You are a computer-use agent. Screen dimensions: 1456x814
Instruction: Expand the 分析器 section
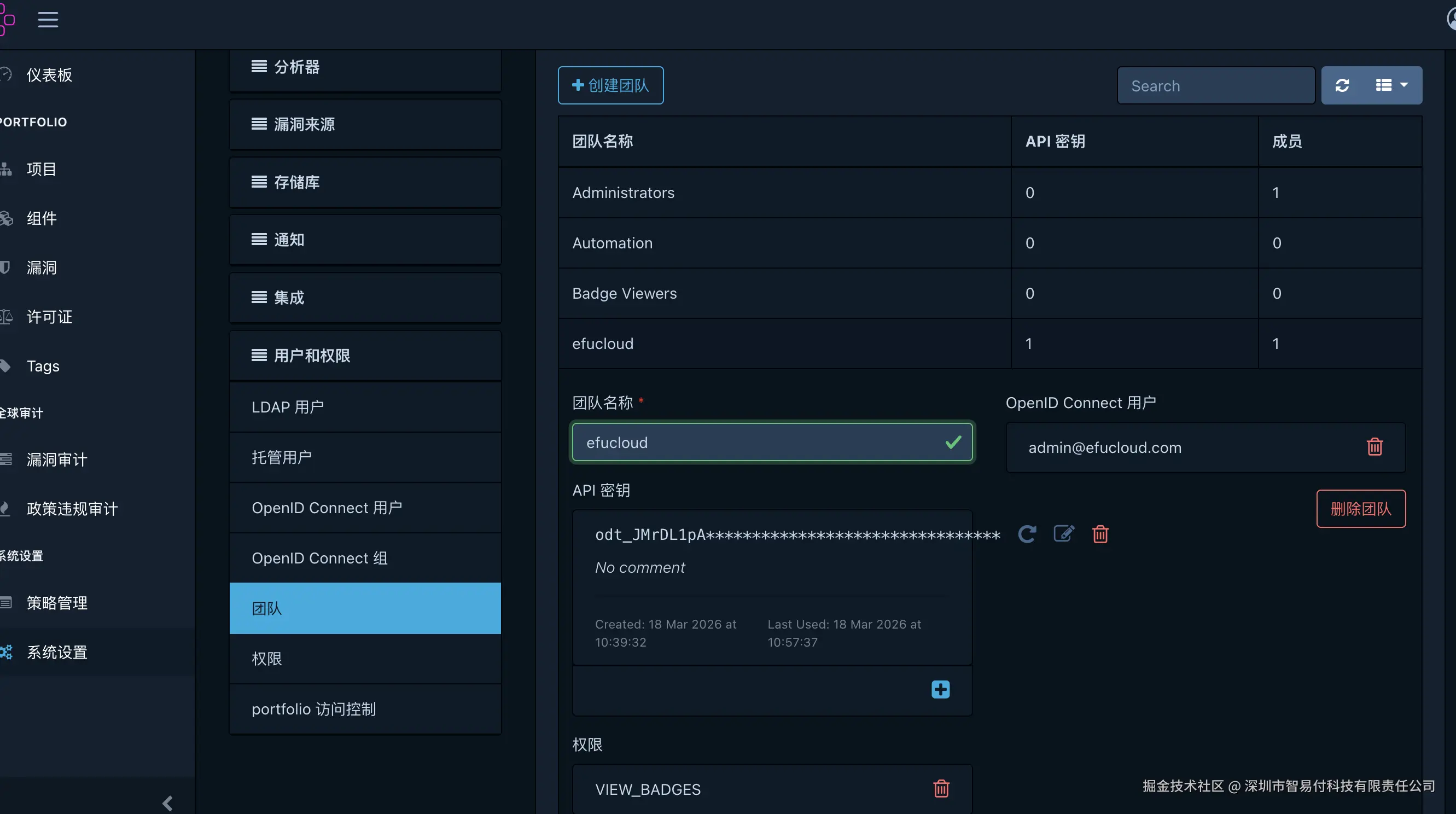click(x=365, y=67)
